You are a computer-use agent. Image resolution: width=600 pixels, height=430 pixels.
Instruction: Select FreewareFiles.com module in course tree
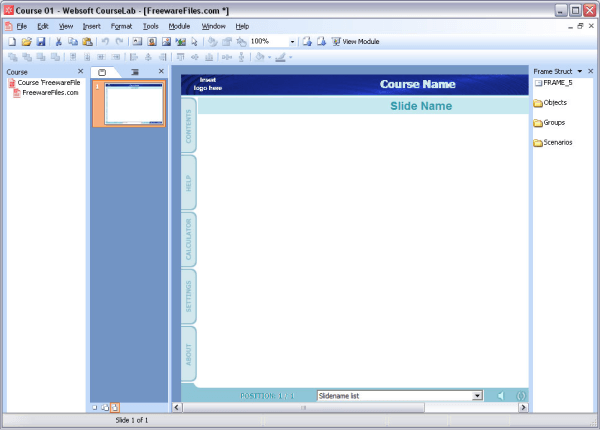(x=46, y=93)
